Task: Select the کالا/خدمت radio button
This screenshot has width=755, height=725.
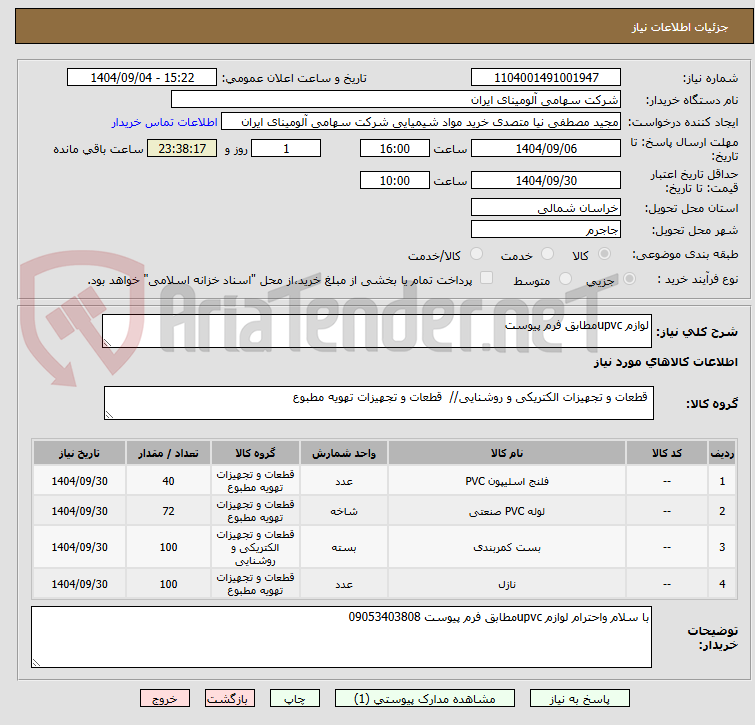Action: (x=476, y=254)
